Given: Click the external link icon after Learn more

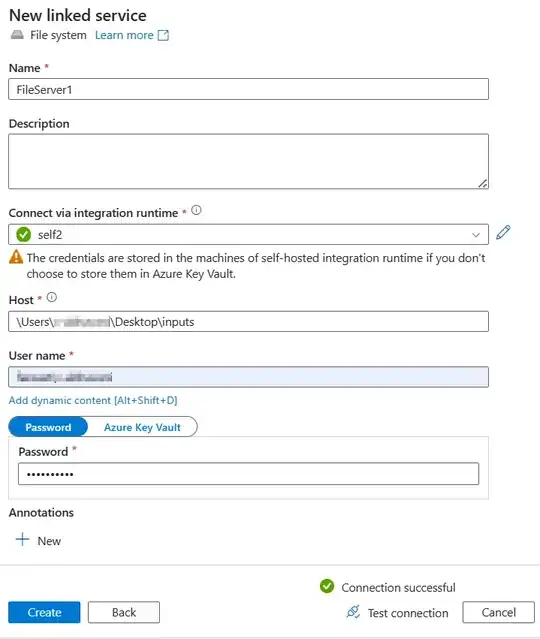Looking at the screenshot, I should click(x=163, y=35).
